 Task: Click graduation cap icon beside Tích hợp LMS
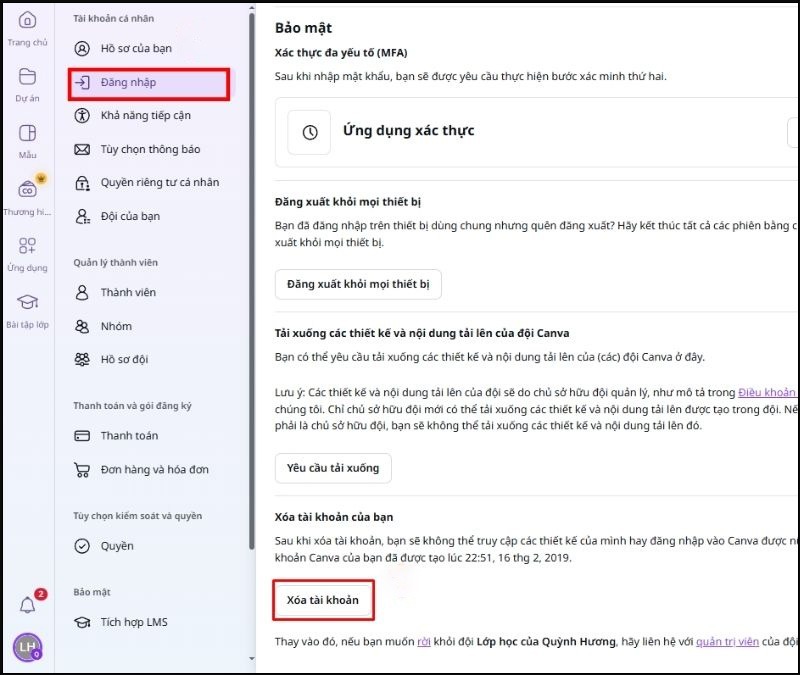(82, 622)
